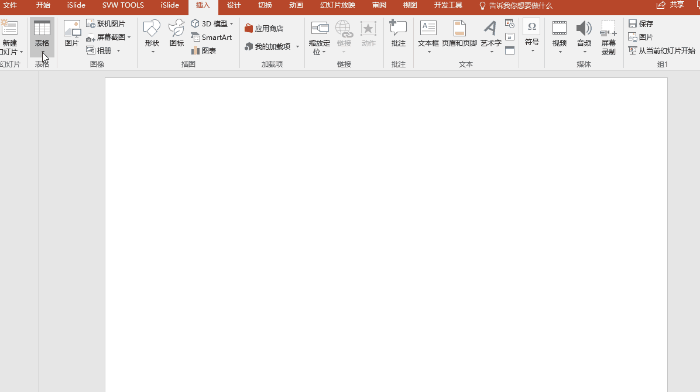
Task: Switch to the SVW TOOLS tab
Action: coord(123,5)
